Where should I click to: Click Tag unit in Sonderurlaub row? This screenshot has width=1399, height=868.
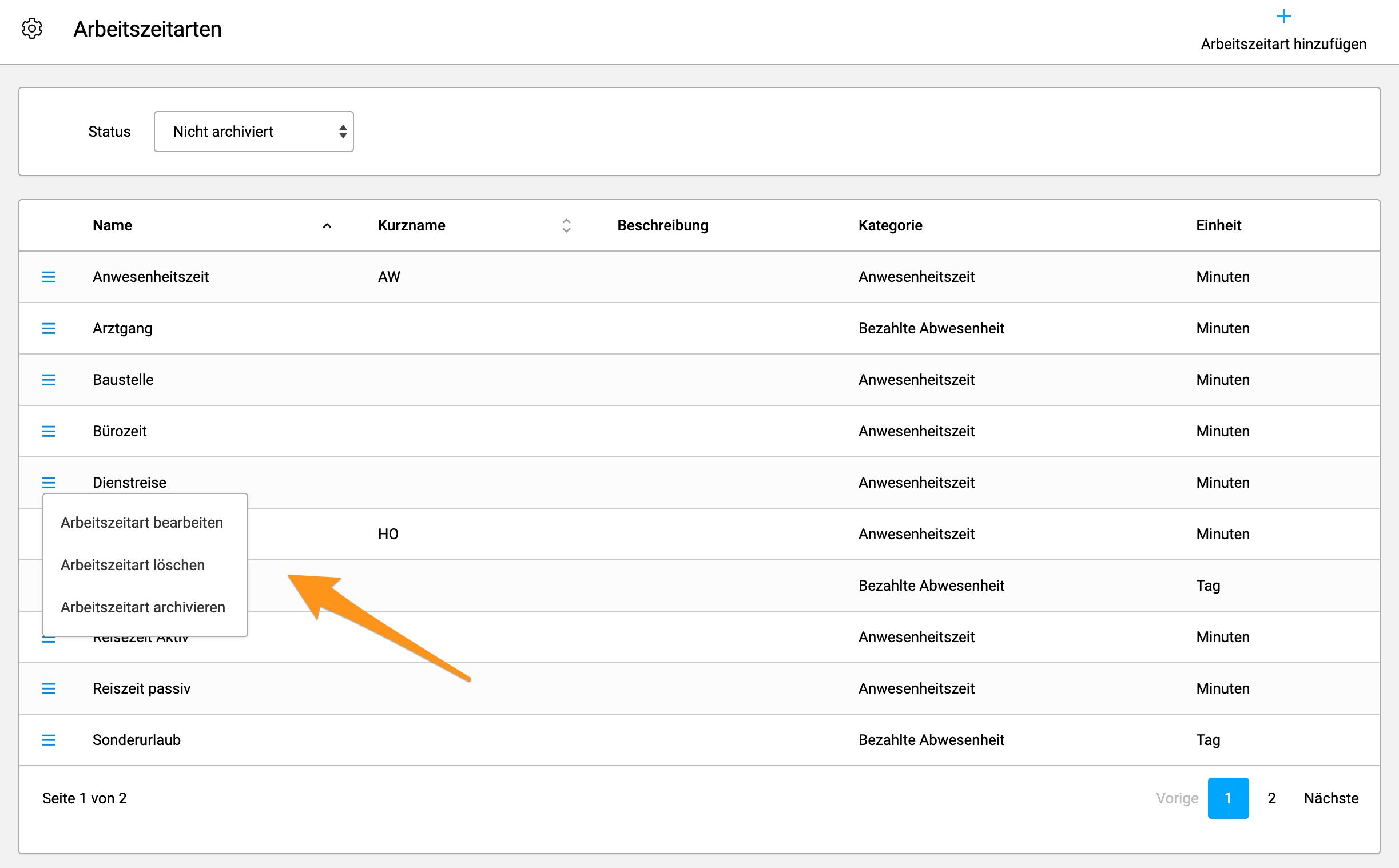pyautogui.click(x=1208, y=740)
